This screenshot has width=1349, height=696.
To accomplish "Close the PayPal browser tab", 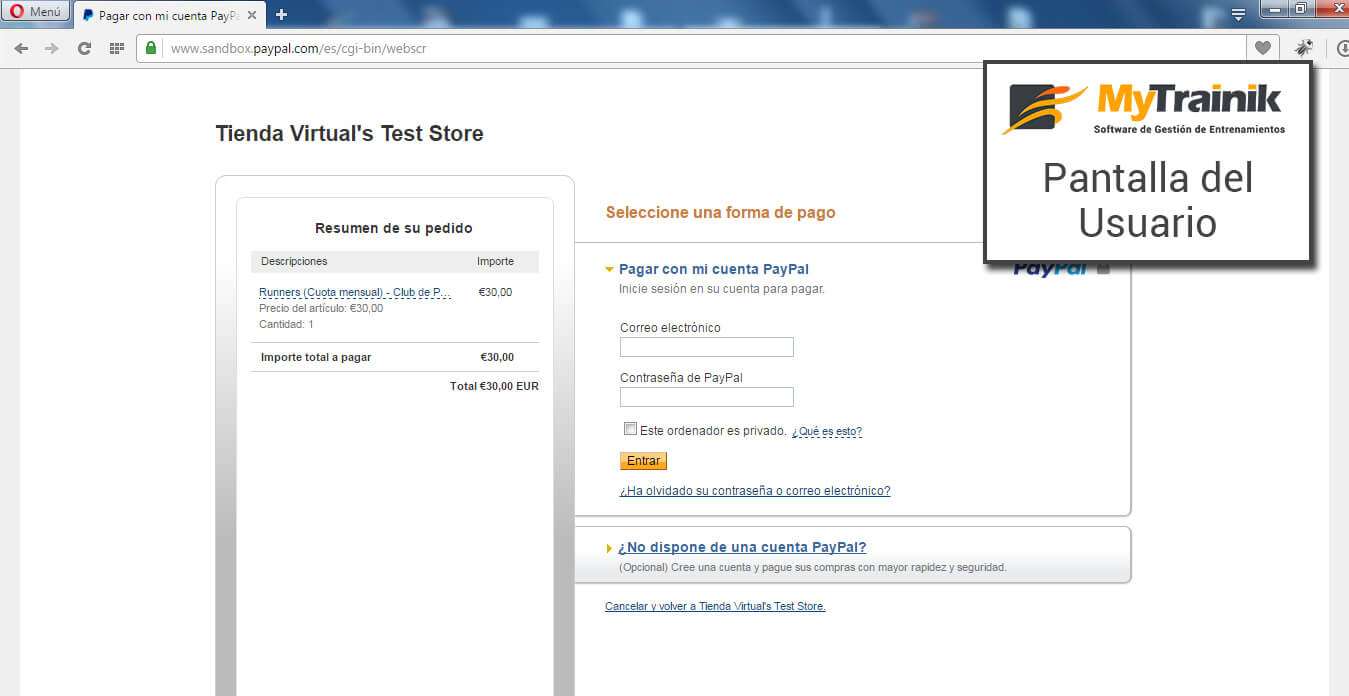I will click(251, 15).
